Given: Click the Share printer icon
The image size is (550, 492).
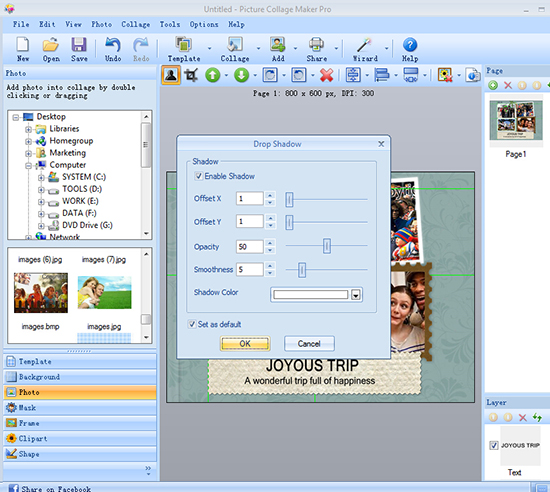Looking at the screenshot, I should click(x=316, y=45).
